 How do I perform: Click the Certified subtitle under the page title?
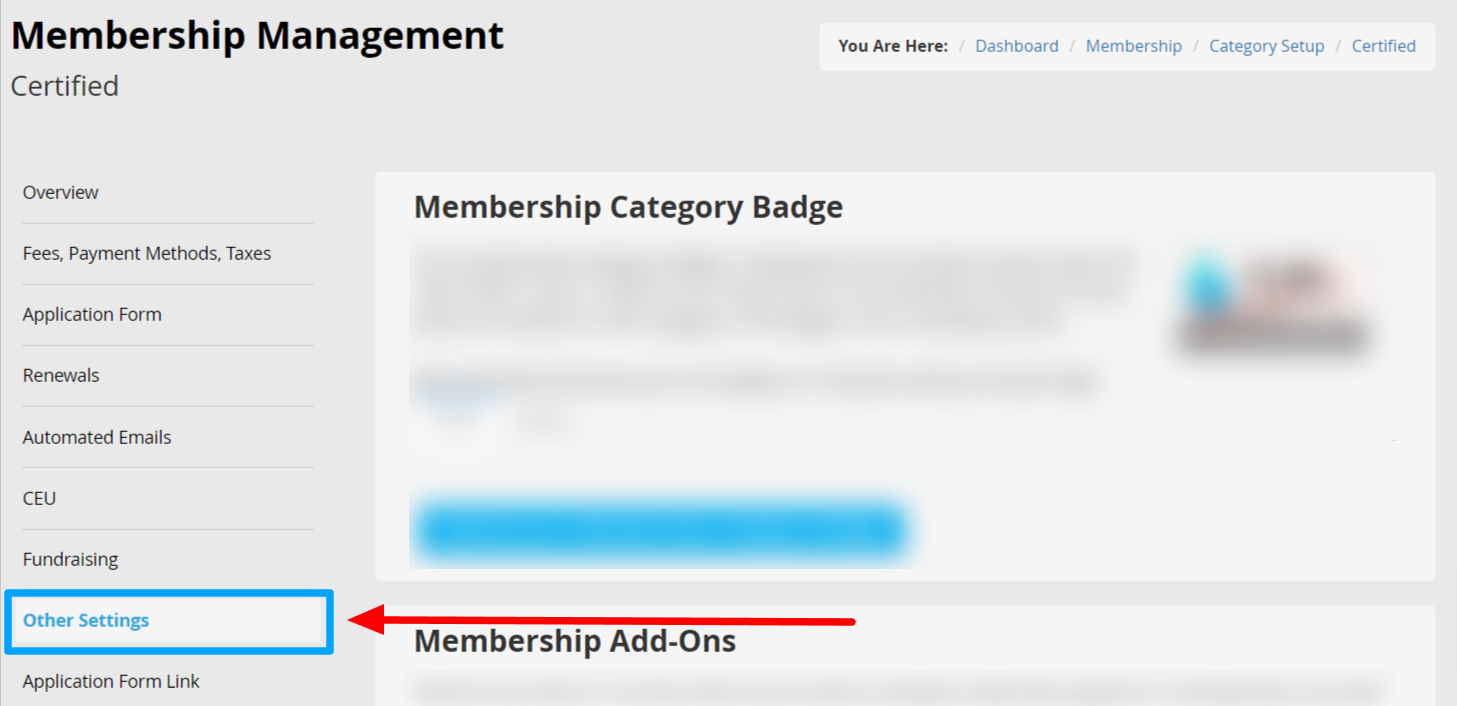point(64,86)
